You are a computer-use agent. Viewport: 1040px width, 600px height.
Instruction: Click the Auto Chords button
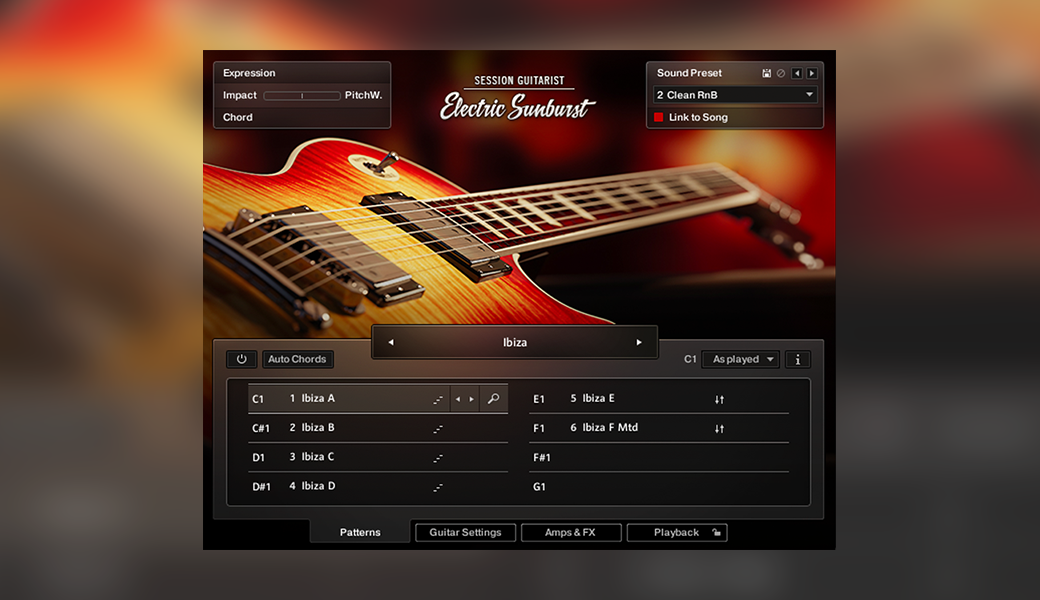tap(297, 359)
